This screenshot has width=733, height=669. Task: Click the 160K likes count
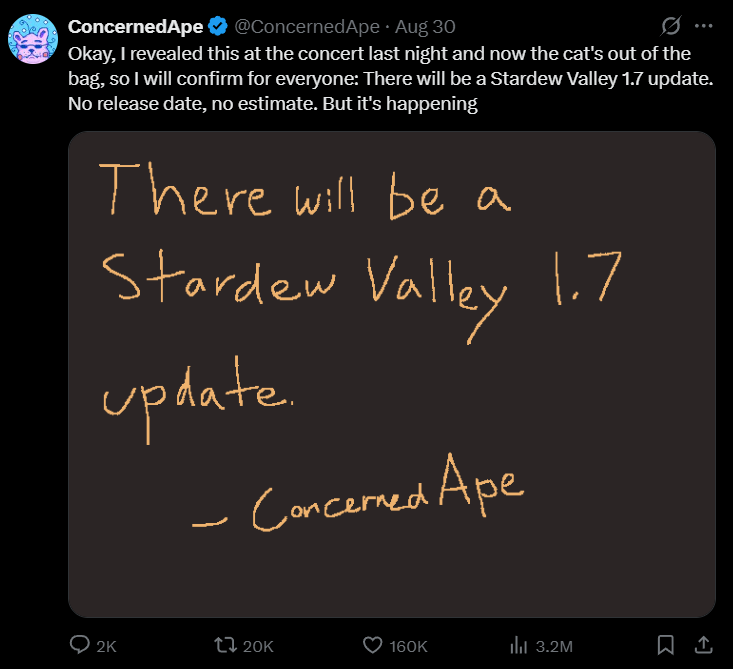(x=409, y=646)
